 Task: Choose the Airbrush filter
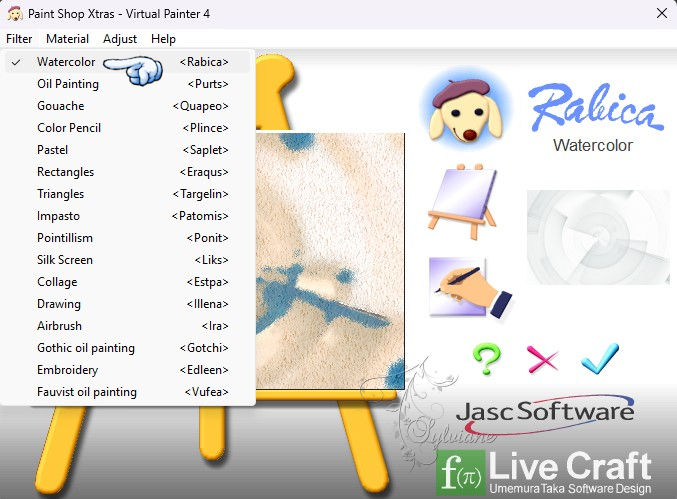click(x=128, y=326)
